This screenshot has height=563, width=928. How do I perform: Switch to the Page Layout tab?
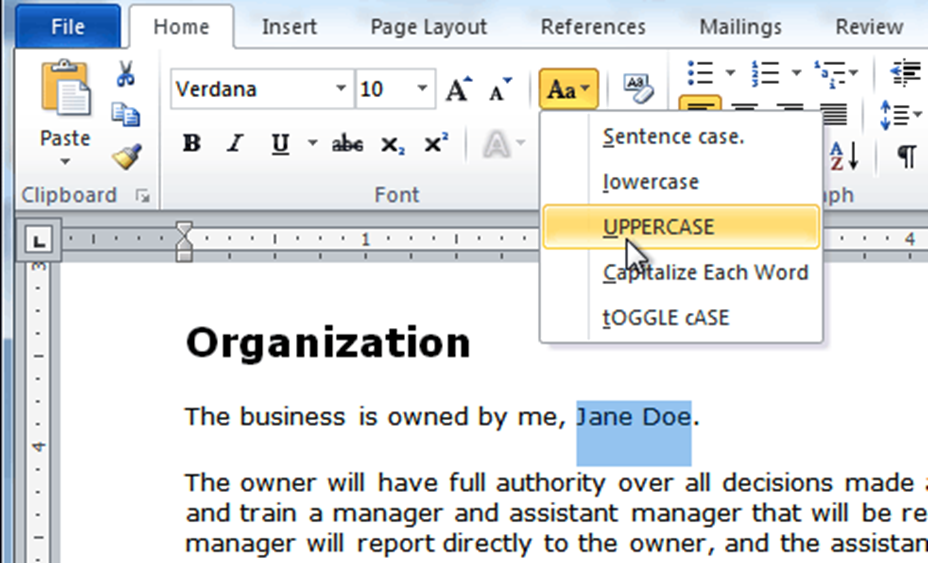tap(428, 27)
